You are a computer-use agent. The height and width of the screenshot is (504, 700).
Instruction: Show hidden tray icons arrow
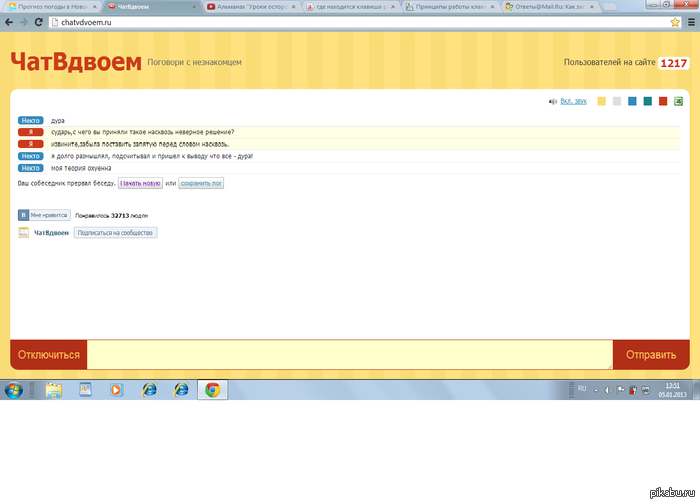click(x=596, y=390)
